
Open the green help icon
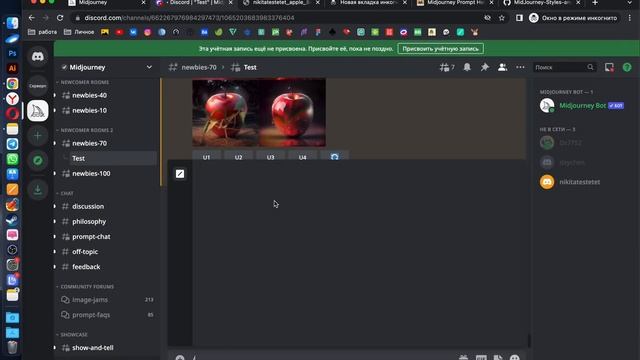627,67
